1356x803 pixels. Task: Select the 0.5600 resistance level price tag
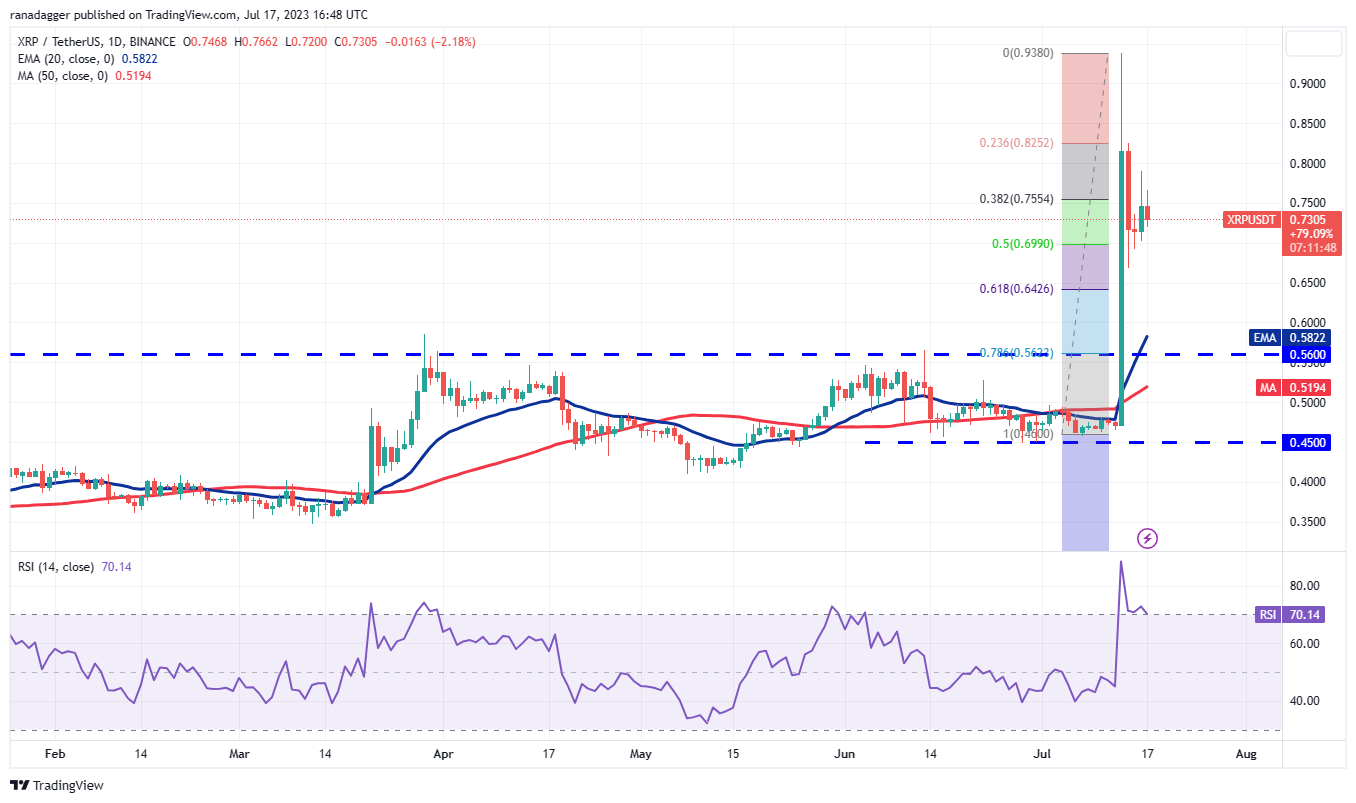click(x=1307, y=354)
